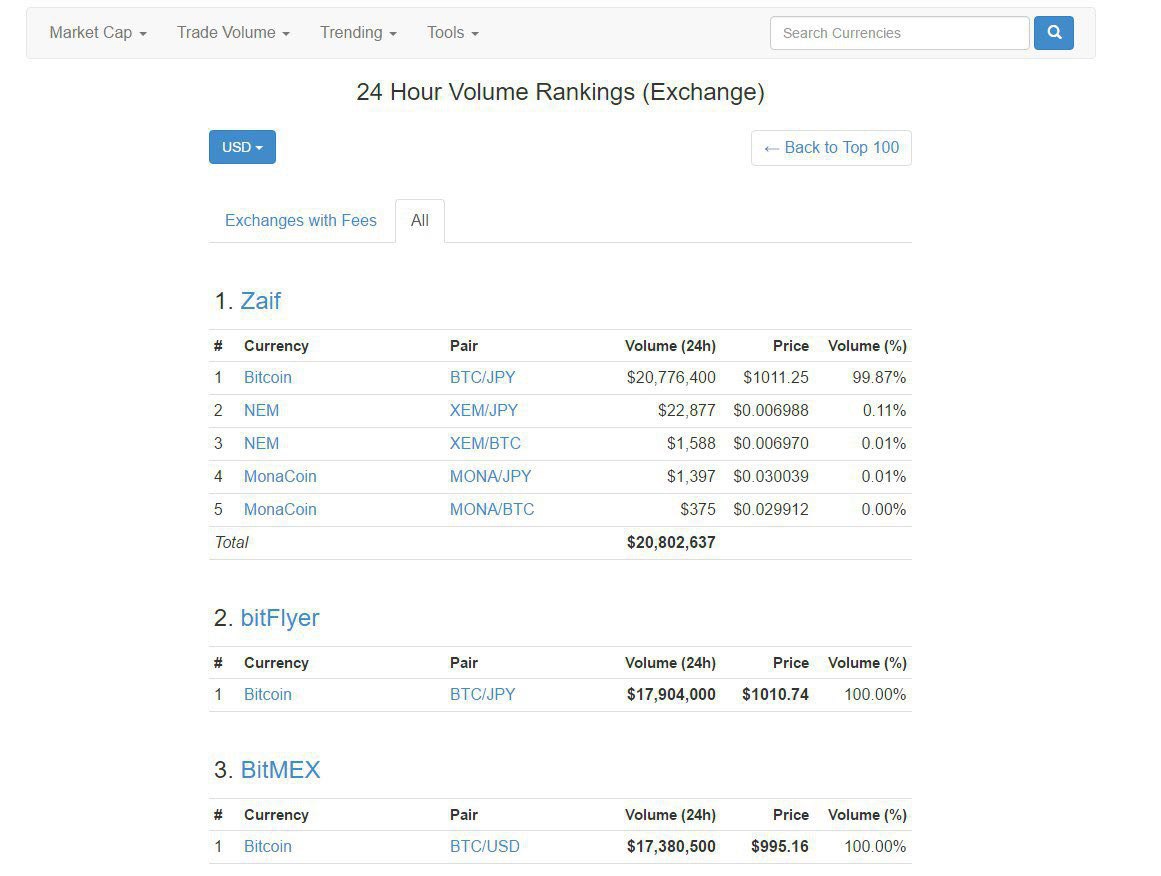
Task: Open the Market Cap dropdown menu
Action: 98,33
